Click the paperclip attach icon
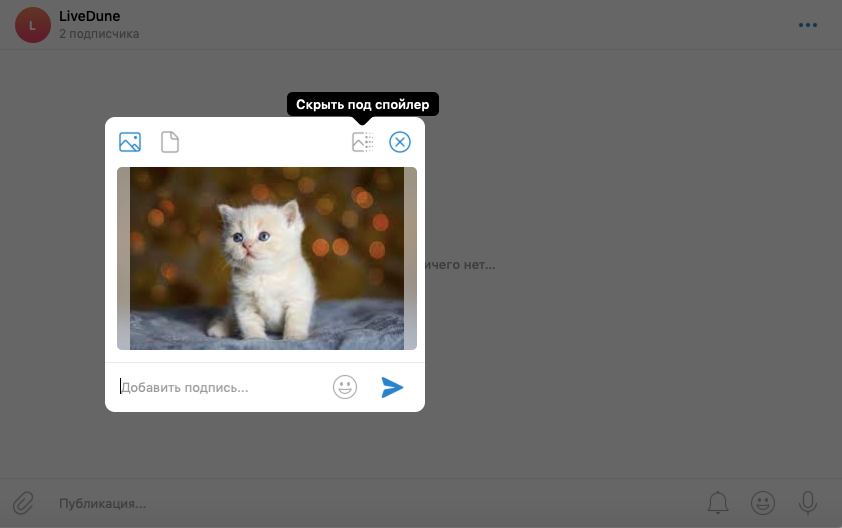The height and width of the screenshot is (528, 842). pyautogui.click(x=23, y=503)
